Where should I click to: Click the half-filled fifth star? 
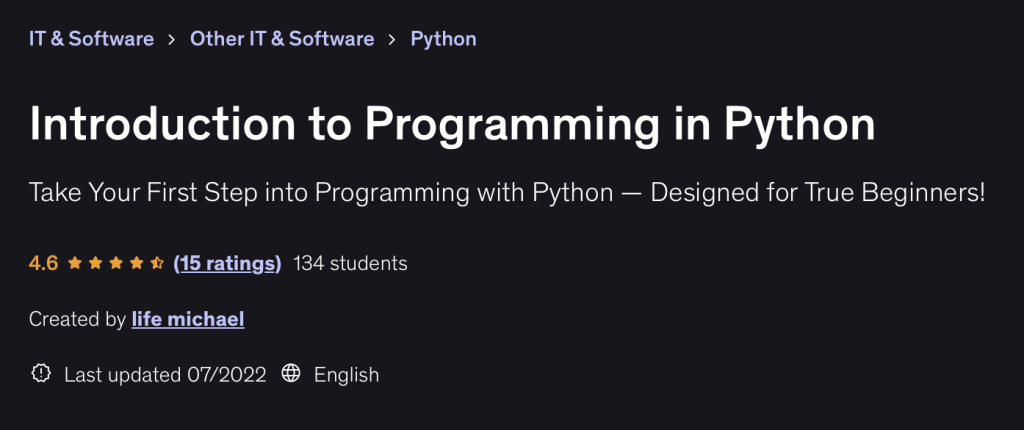[x=157, y=264]
